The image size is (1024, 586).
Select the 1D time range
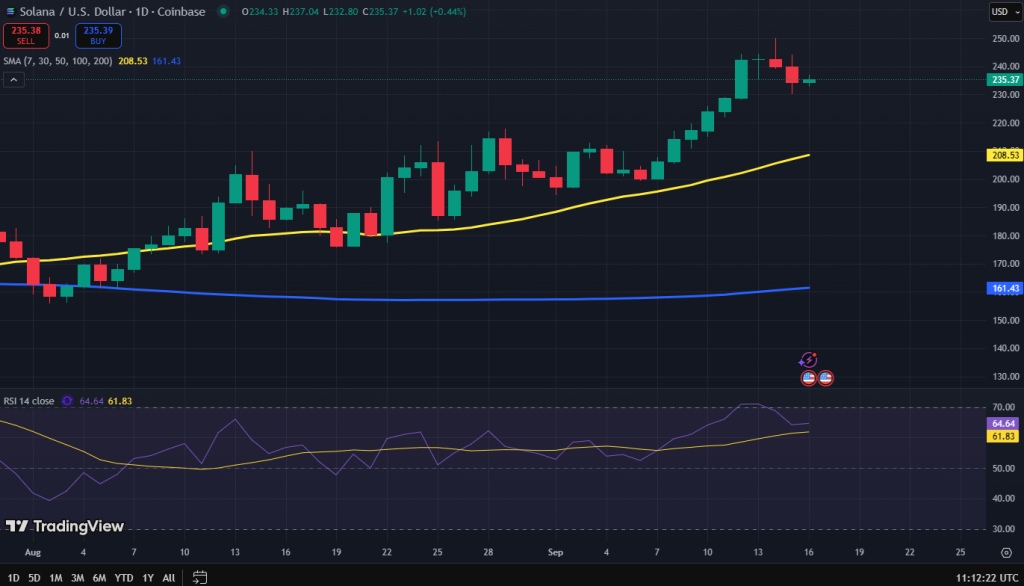point(13,578)
